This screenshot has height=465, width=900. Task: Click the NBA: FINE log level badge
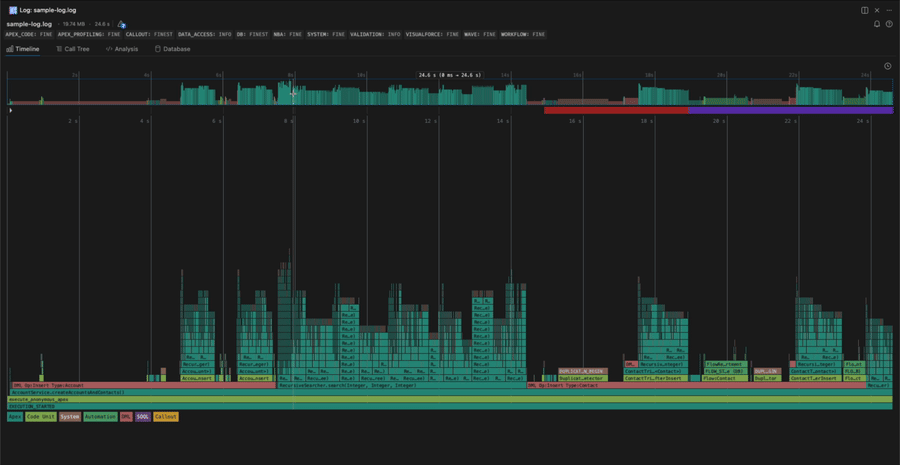point(288,34)
